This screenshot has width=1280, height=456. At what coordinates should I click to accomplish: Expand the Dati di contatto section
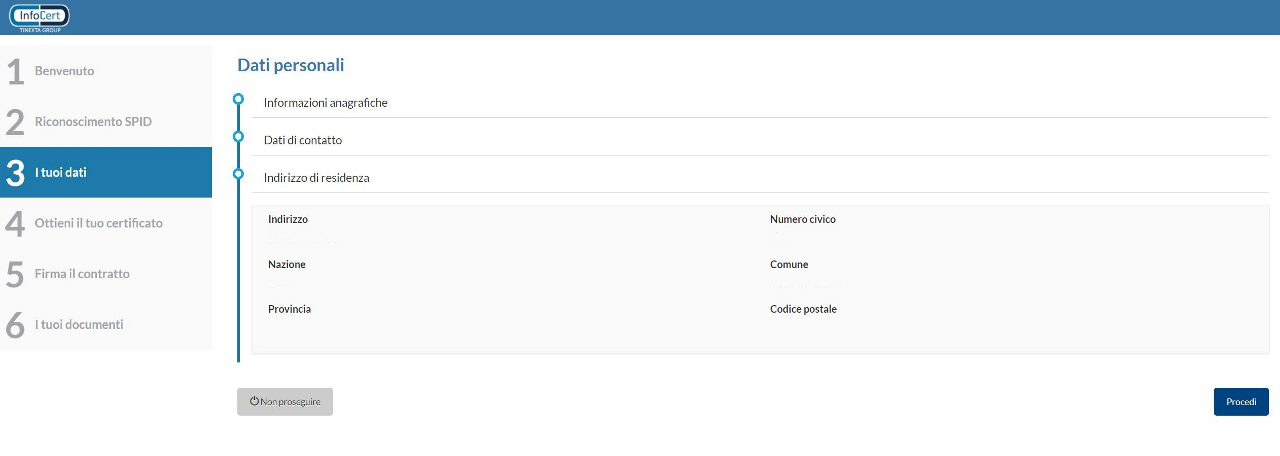pyautogui.click(x=303, y=140)
